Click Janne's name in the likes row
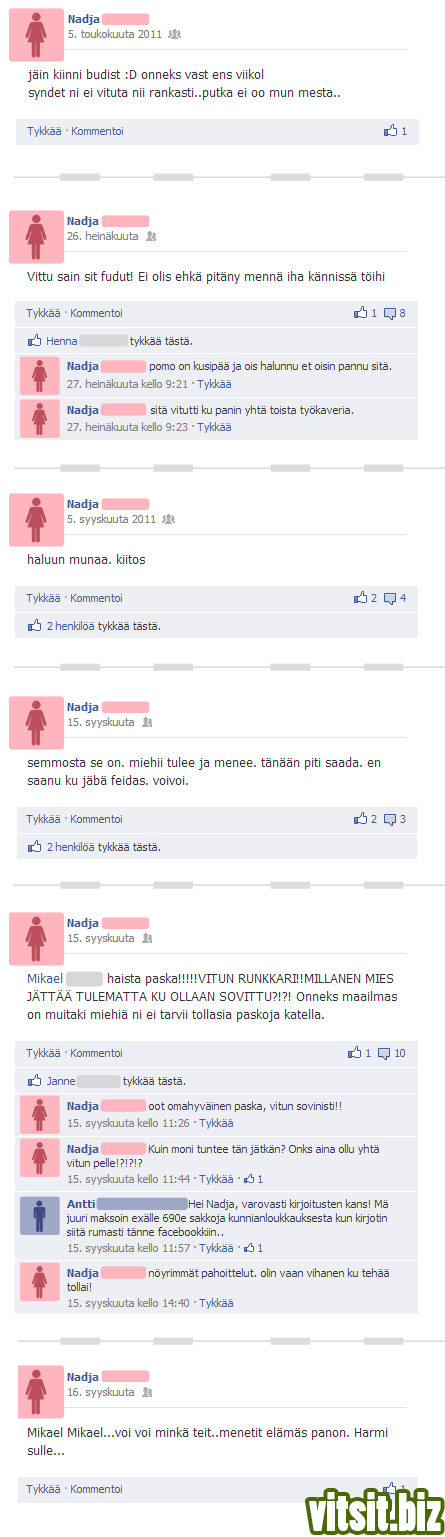This screenshot has height=1537, width=445. [60, 1081]
